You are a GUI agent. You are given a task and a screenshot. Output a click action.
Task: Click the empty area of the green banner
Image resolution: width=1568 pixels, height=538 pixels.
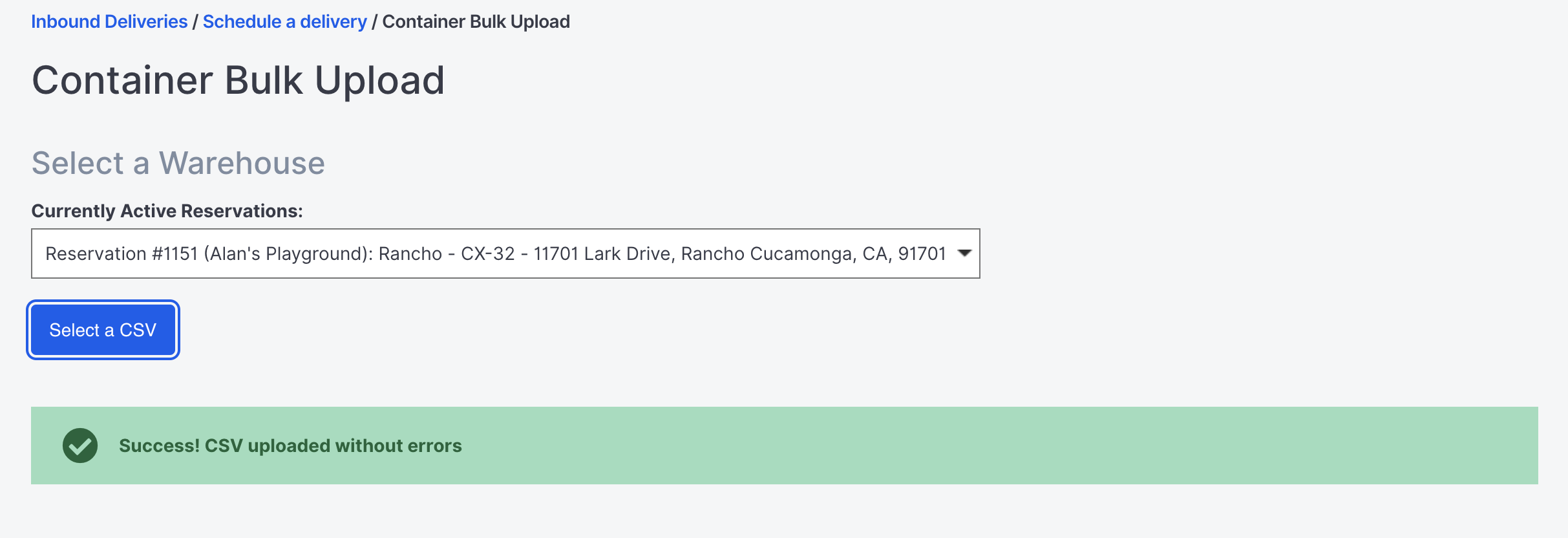tap(969, 446)
